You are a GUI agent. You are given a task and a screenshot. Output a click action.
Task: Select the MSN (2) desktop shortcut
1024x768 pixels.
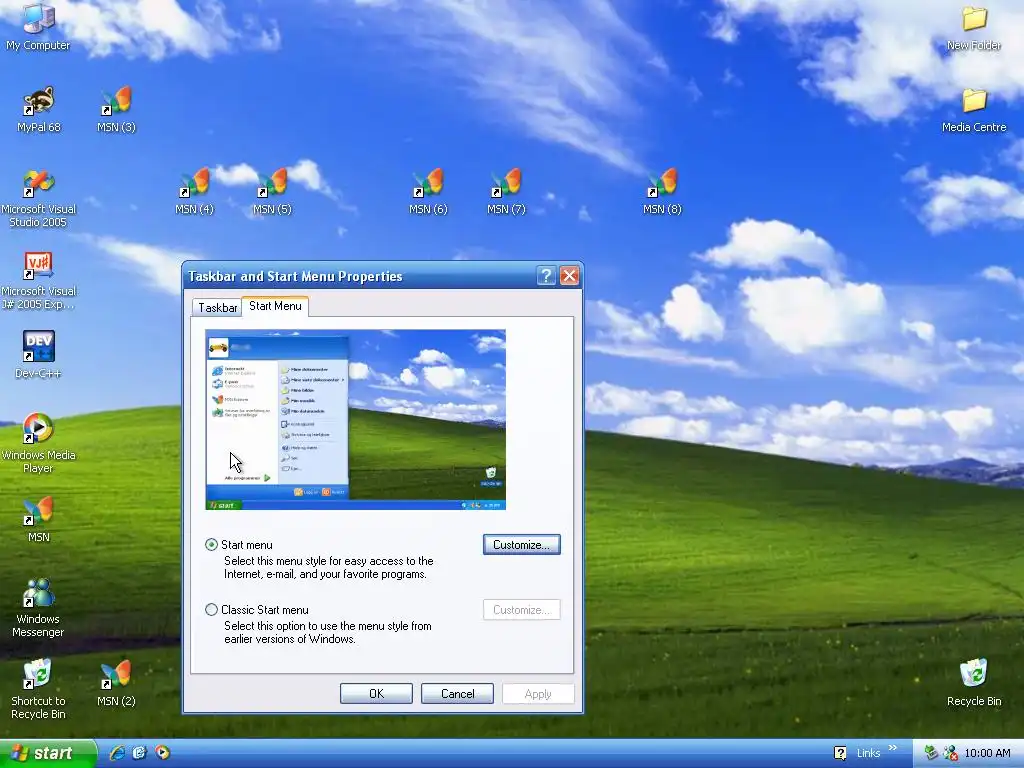[x=116, y=683]
